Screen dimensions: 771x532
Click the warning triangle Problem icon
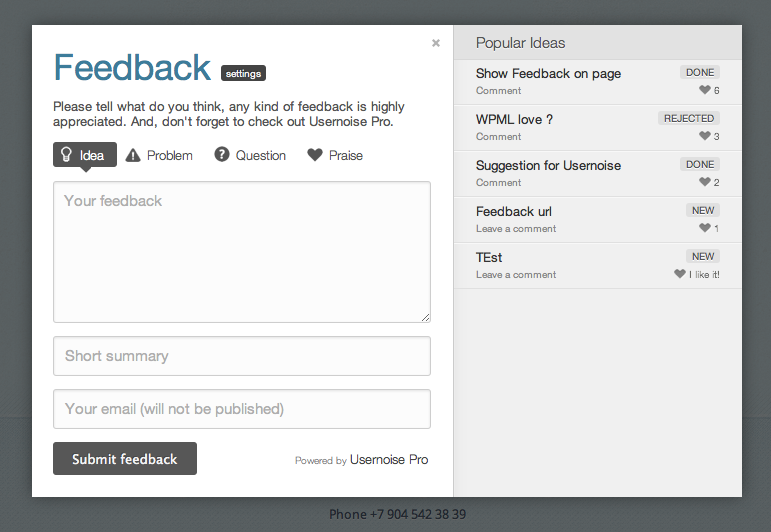(x=133, y=155)
